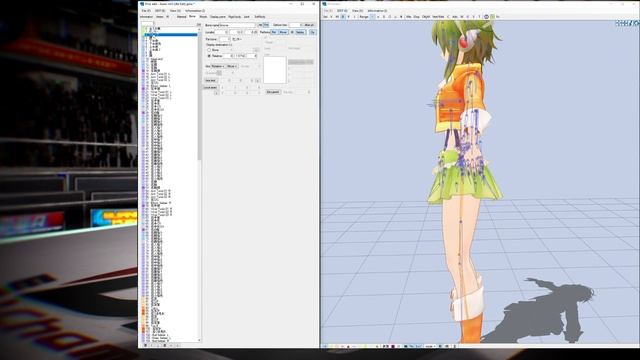The image size is (640, 360).
Task: Switch to the Rigid body tab
Action: (x=235, y=17)
